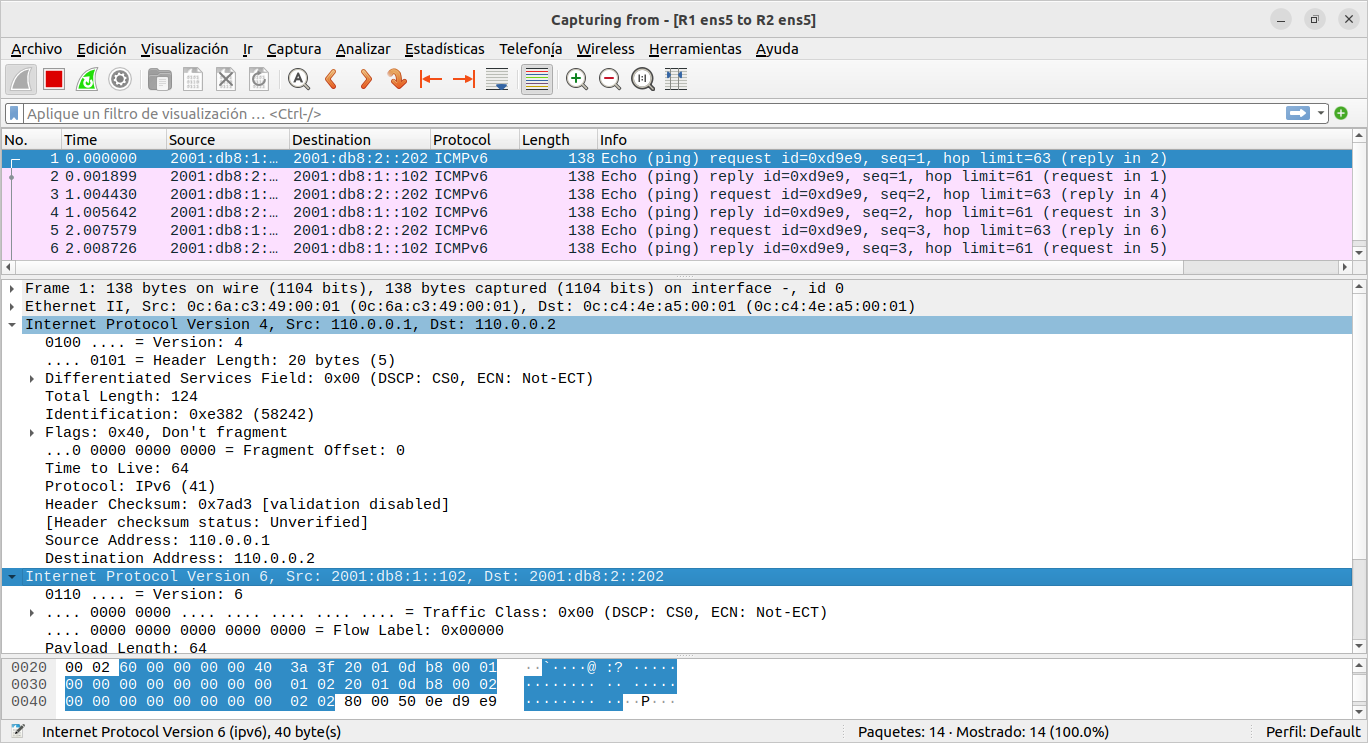Restart the current capture with the green fin icon
1368x743 pixels.
pyautogui.click(x=87, y=79)
